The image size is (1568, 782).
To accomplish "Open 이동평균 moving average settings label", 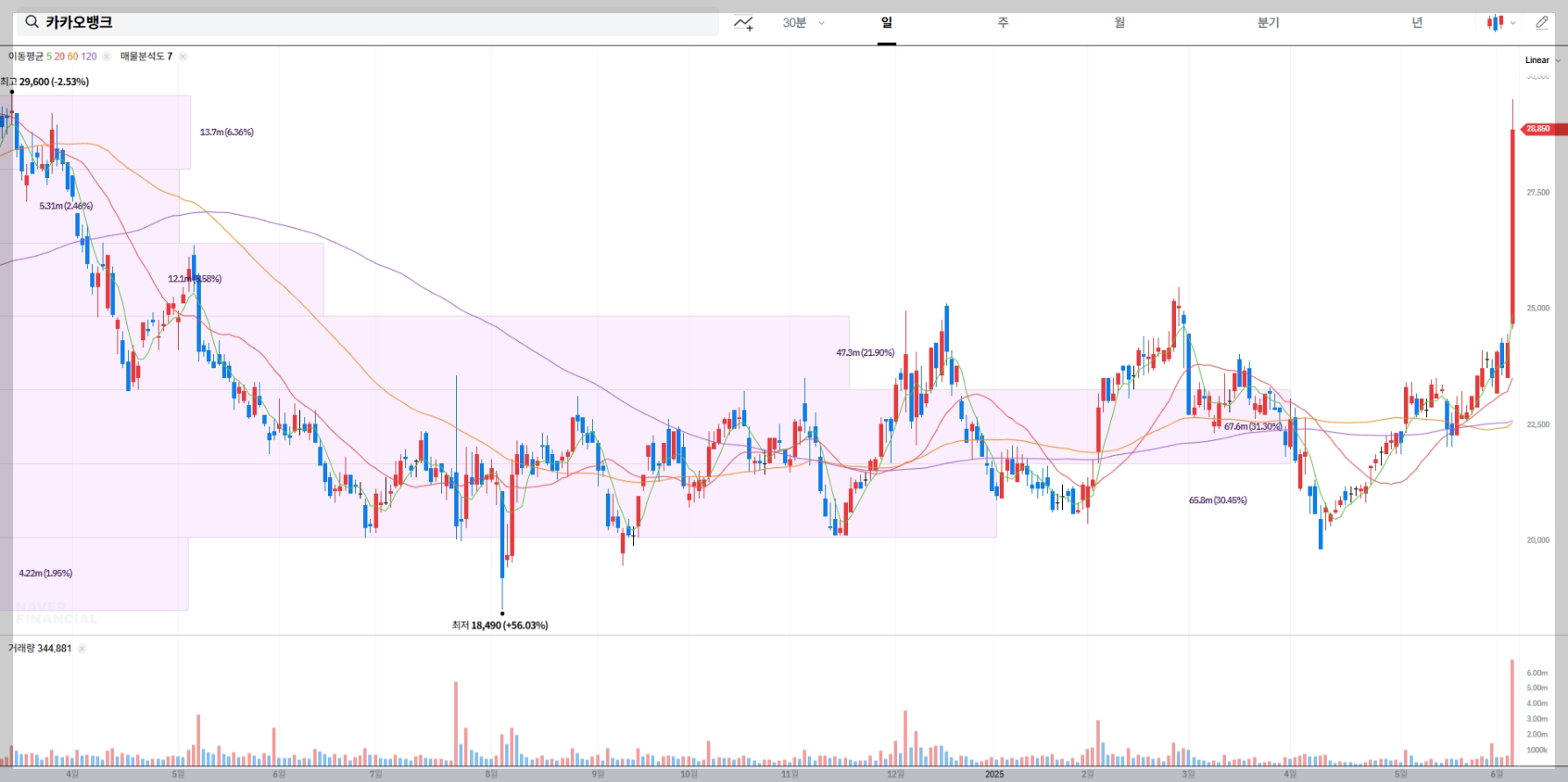I will (53, 56).
